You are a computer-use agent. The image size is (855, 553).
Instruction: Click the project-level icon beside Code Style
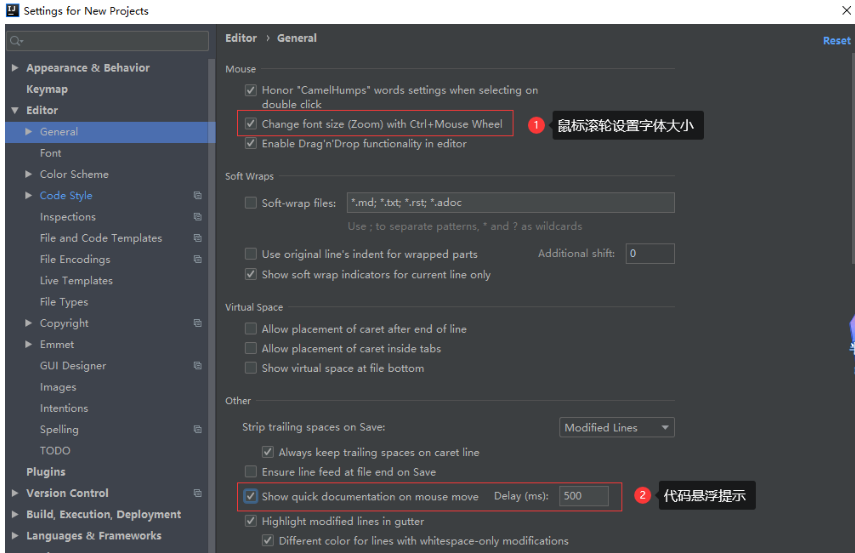[x=197, y=195]
